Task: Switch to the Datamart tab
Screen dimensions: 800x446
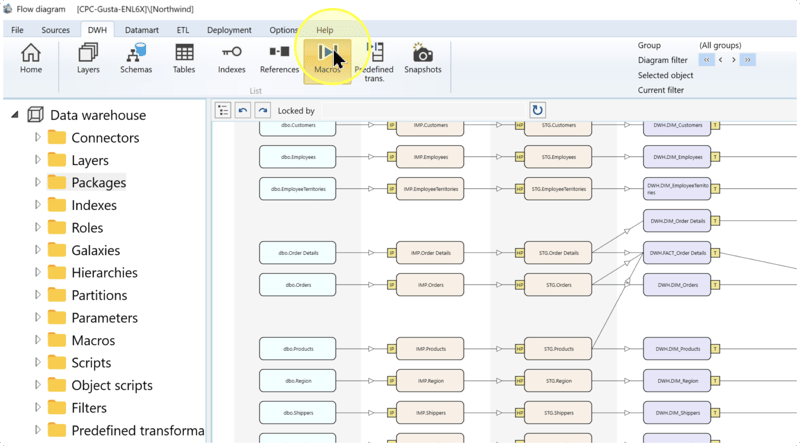Action: coord(141,30)
